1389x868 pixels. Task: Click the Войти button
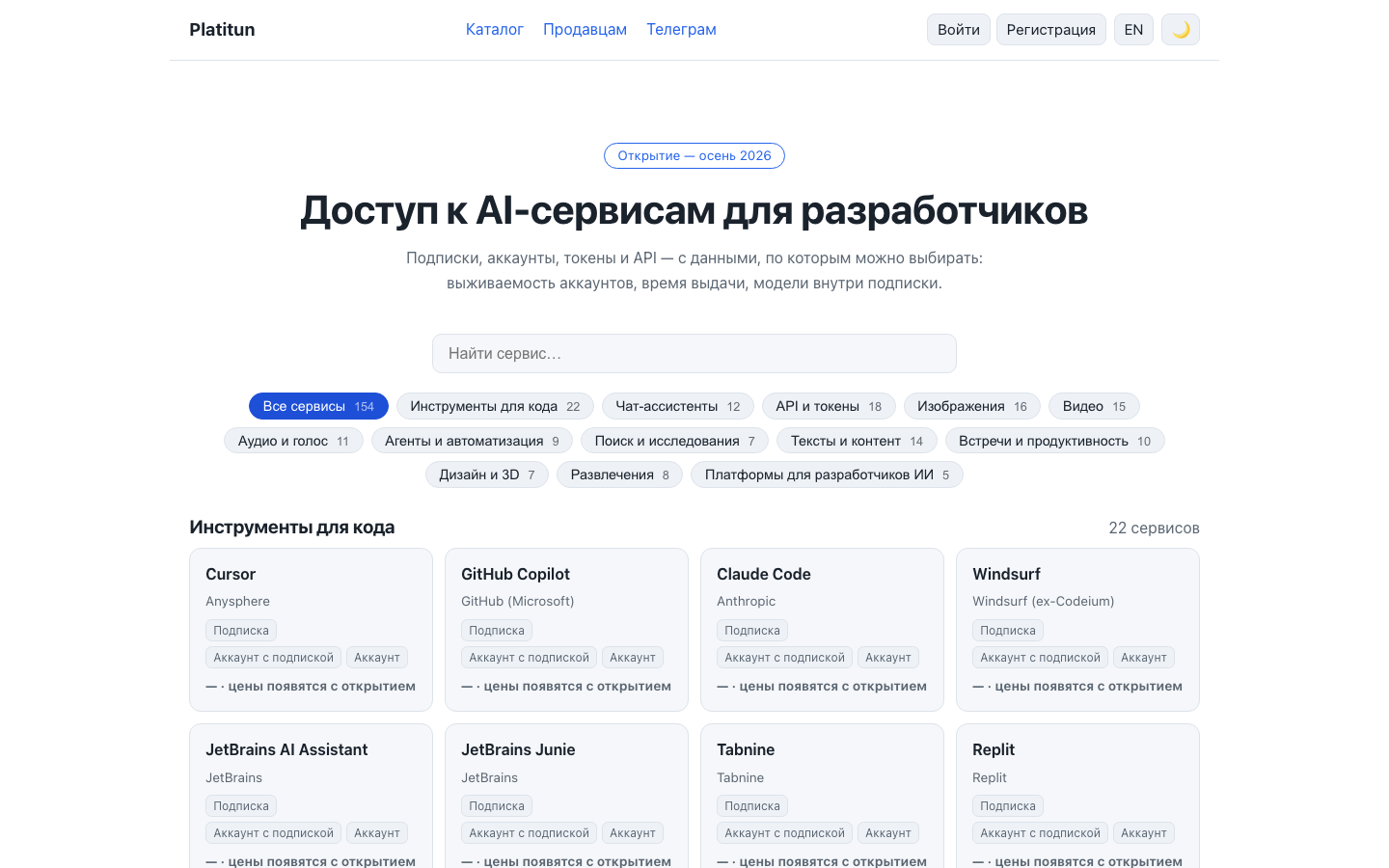point(959,30)
